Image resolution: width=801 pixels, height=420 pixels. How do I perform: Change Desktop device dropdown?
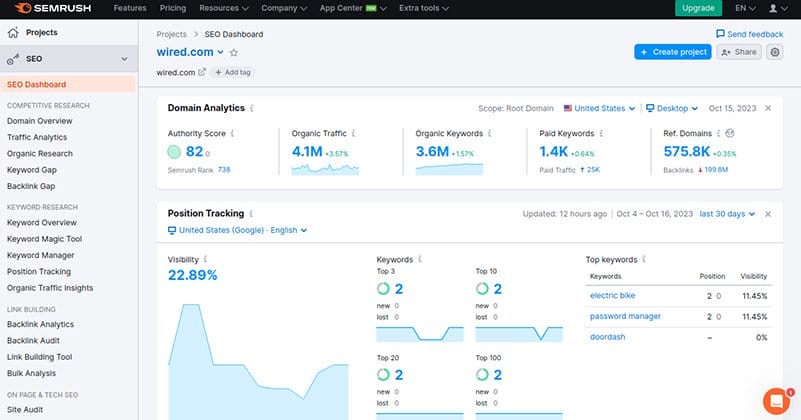tap(672, 108)
